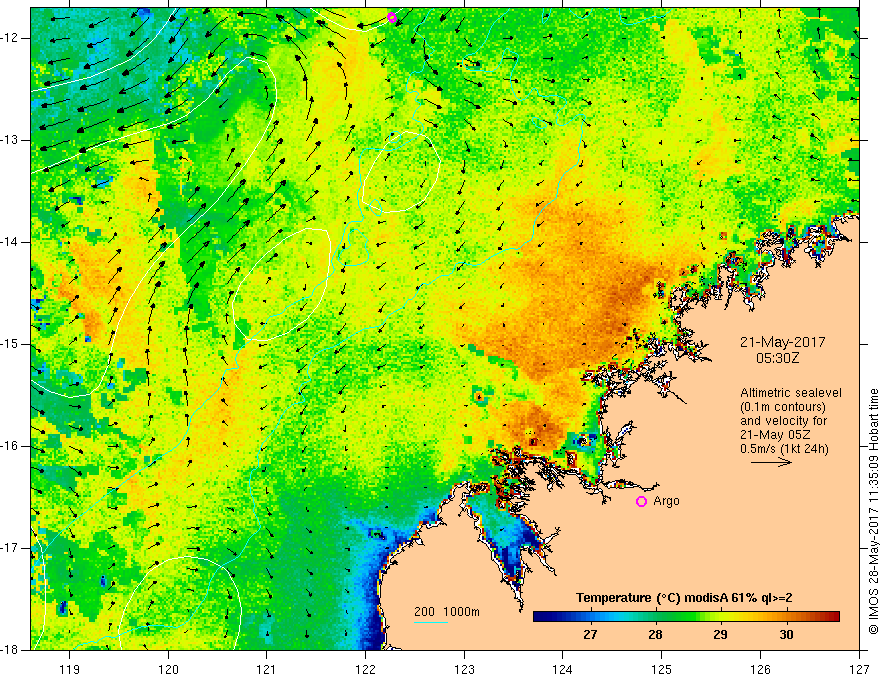Click the Argo legend label text
The width and height of the screenshot is (880, 680).
(x=666, y=501)
